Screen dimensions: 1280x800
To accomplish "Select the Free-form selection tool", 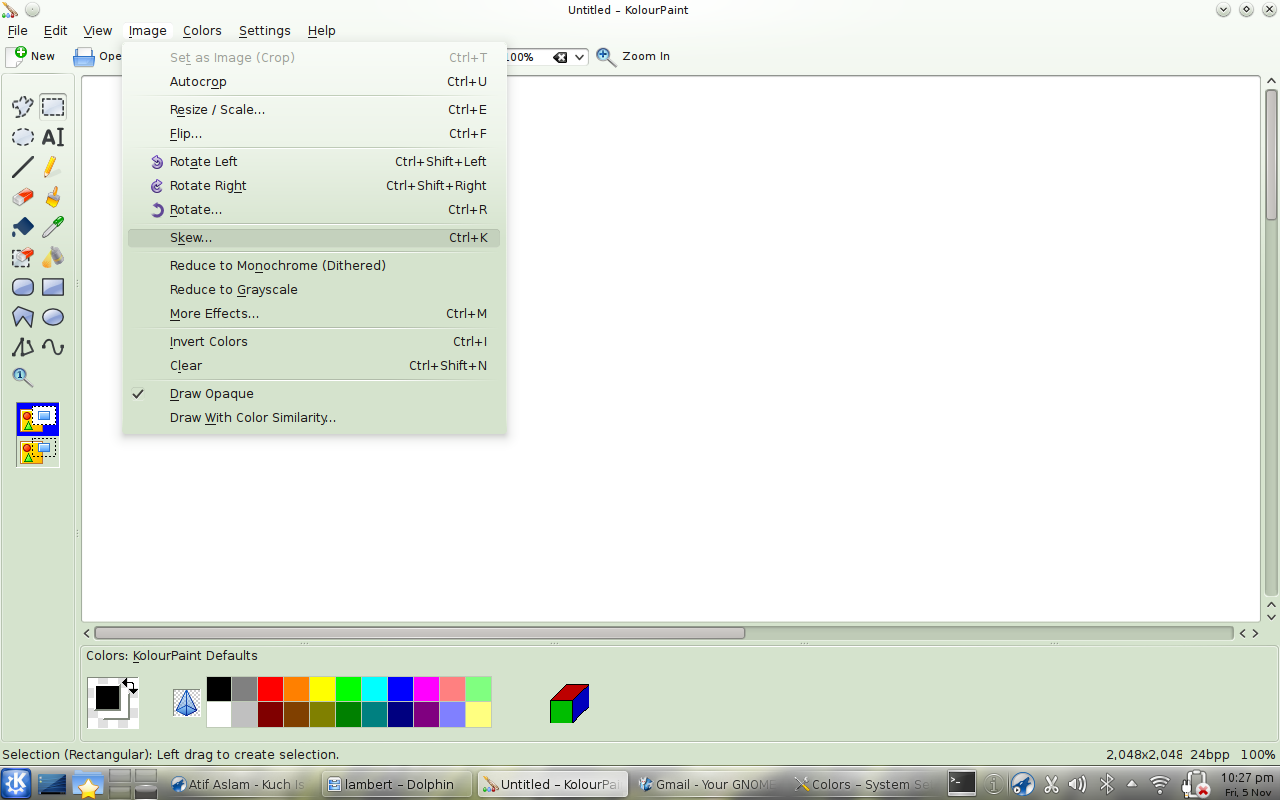I will pos(22,106).
